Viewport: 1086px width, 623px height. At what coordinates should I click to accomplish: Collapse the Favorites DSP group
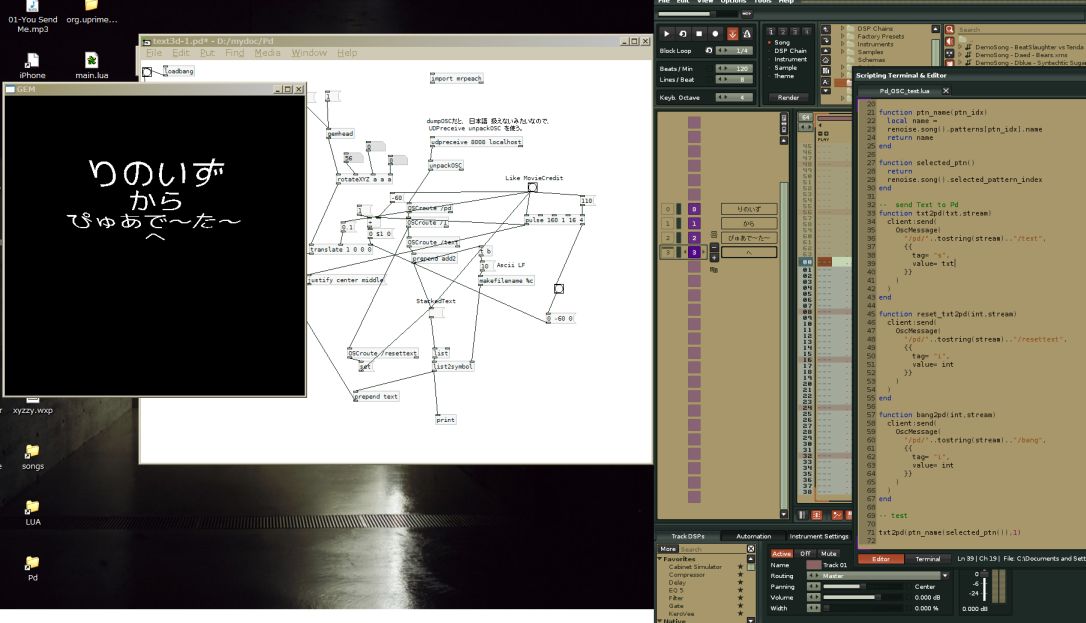pos(660,559)
